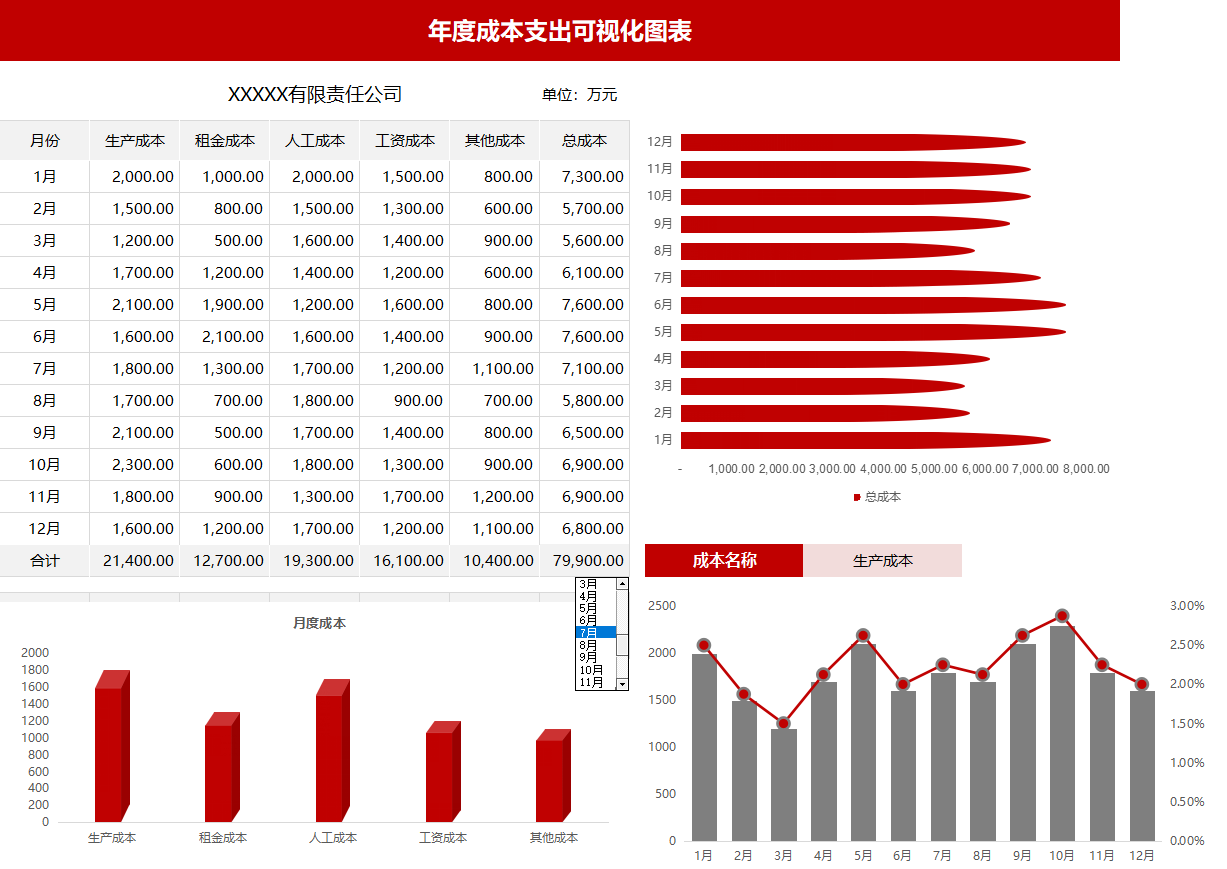Select the 其他成本 table header cell
This screenshot has height=869, width=1227.
(x=495, y=140)
